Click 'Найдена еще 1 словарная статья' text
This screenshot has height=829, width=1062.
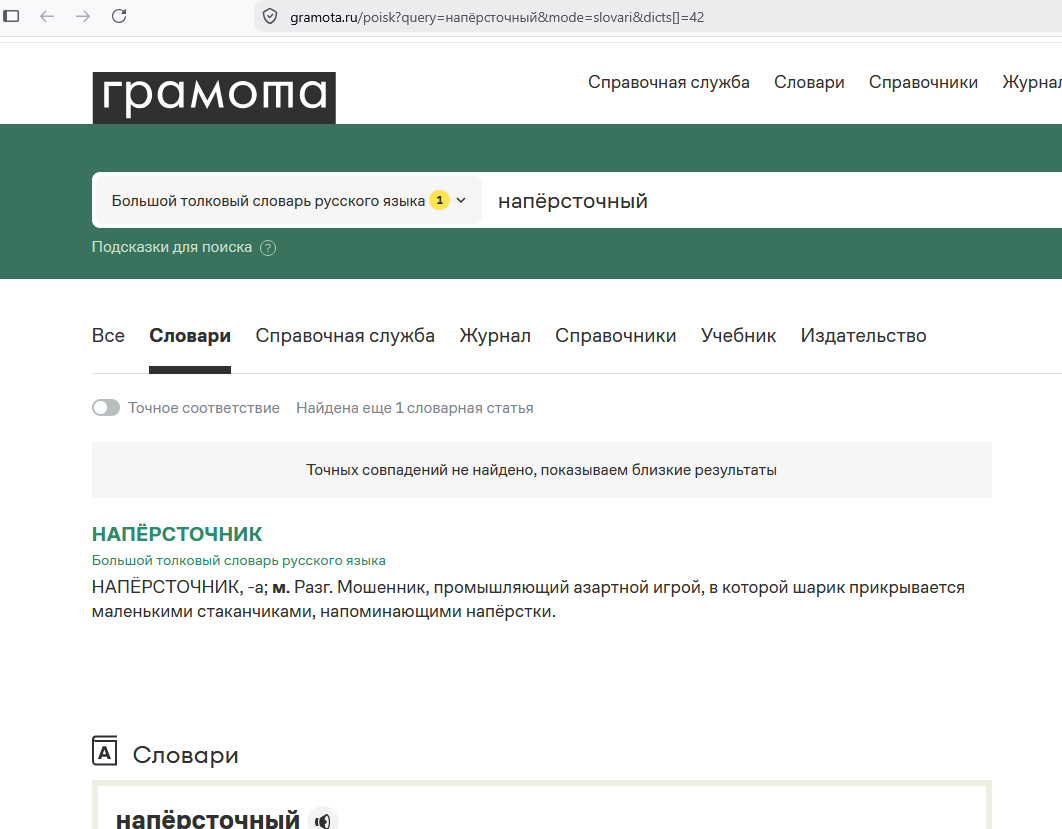click(415, 408)
